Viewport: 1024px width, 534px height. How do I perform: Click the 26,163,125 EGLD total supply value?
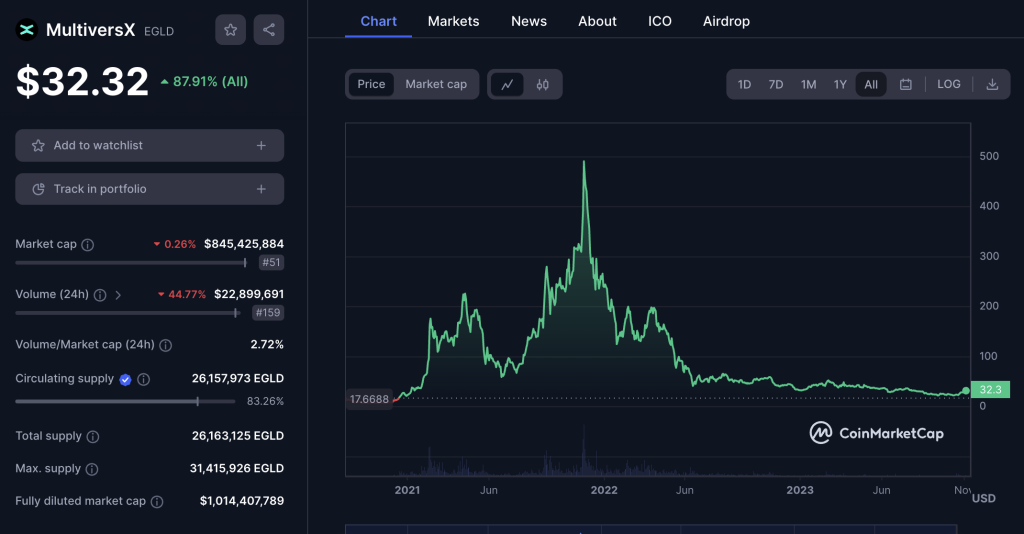(238, 436)
